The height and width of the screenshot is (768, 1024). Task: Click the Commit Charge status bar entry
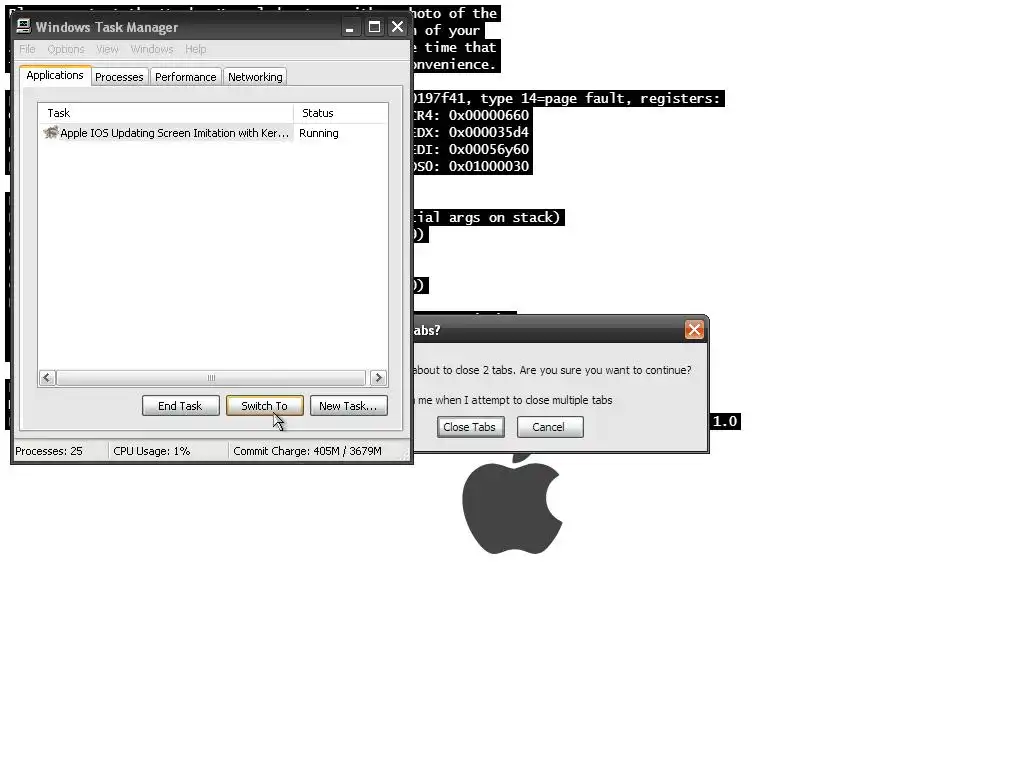pos(308,451)
